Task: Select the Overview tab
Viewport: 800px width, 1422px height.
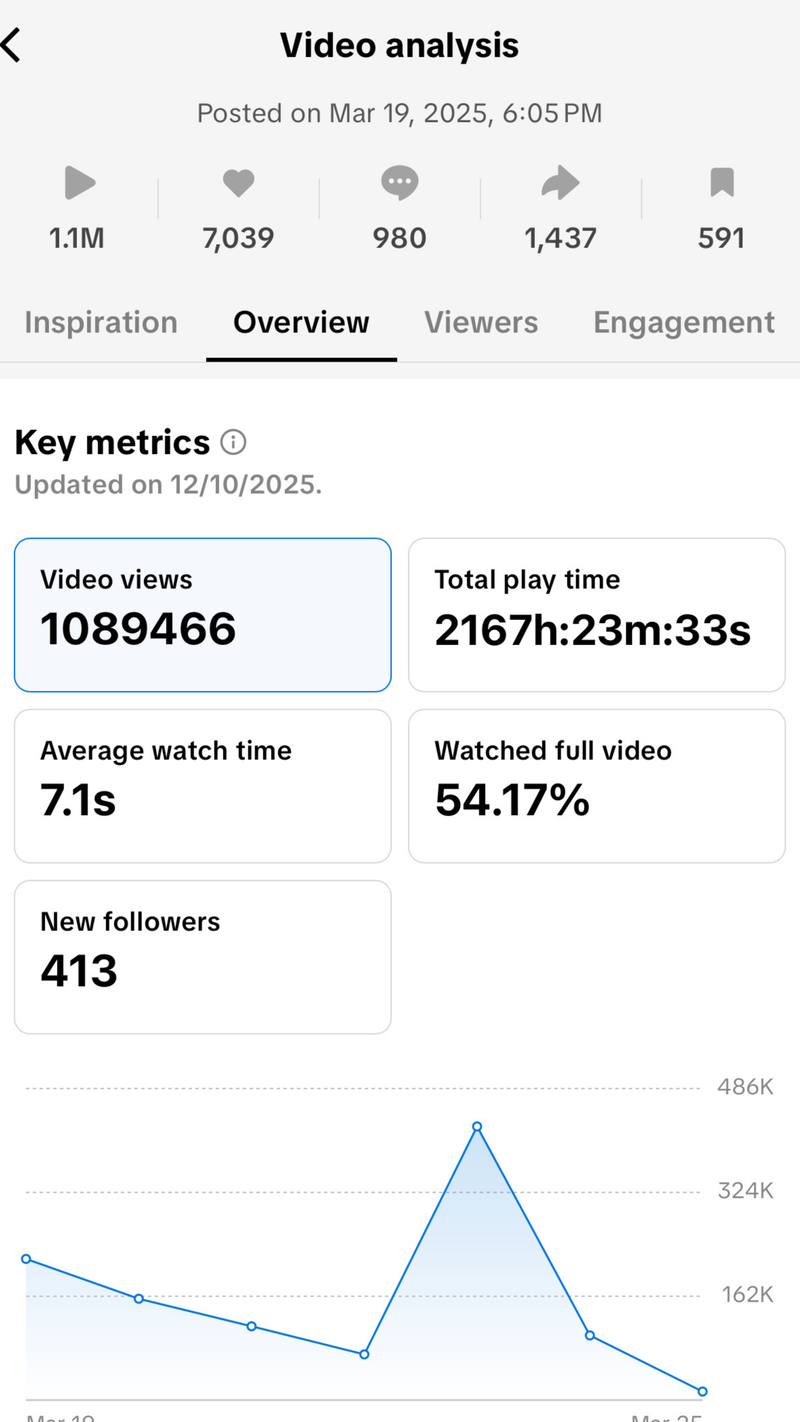Action: coord(301,323)
